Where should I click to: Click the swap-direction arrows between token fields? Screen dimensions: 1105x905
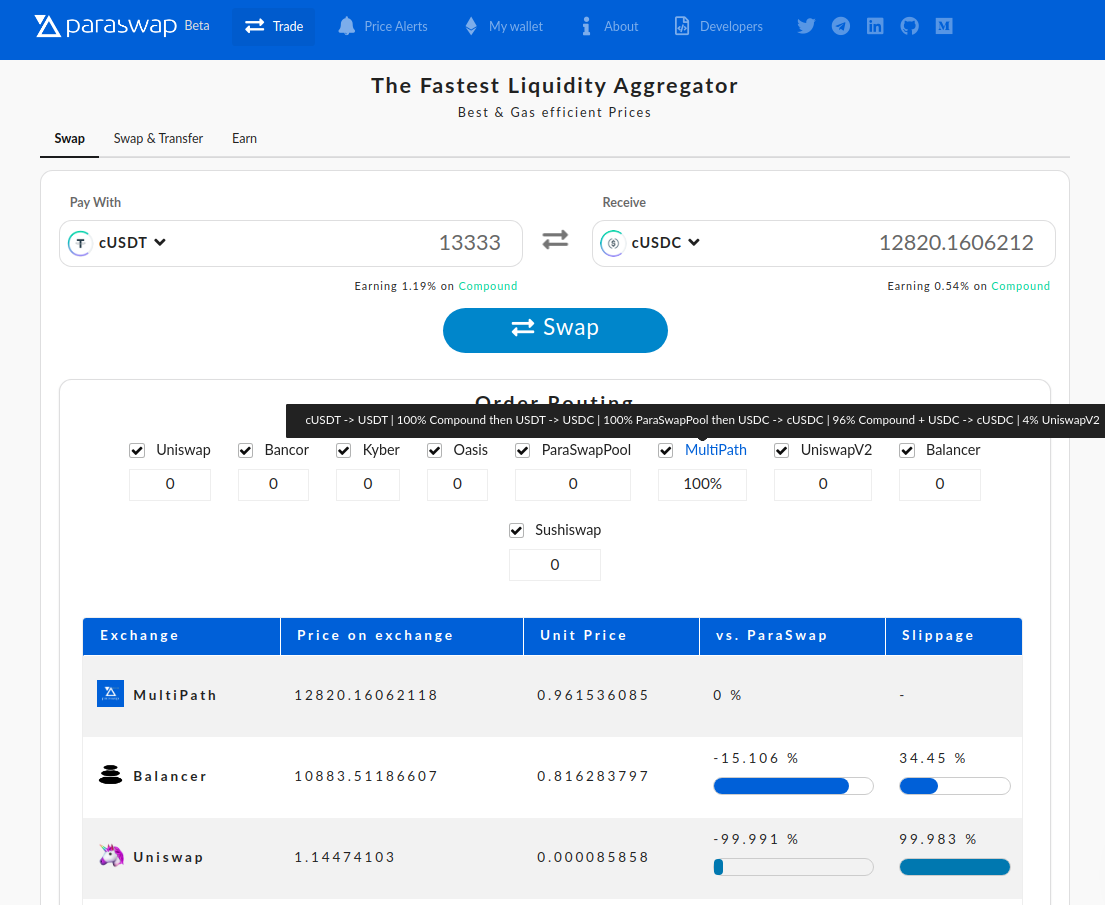tap(555, 240)
